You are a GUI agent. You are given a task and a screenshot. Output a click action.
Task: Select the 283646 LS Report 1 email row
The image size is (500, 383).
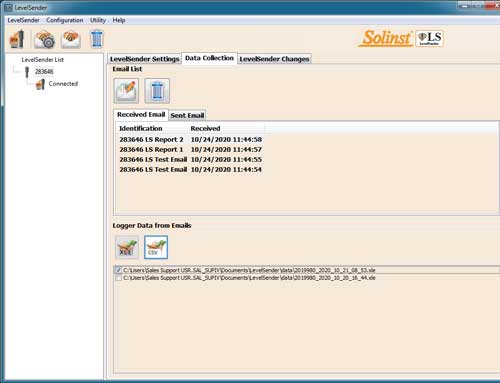point(191,149)
